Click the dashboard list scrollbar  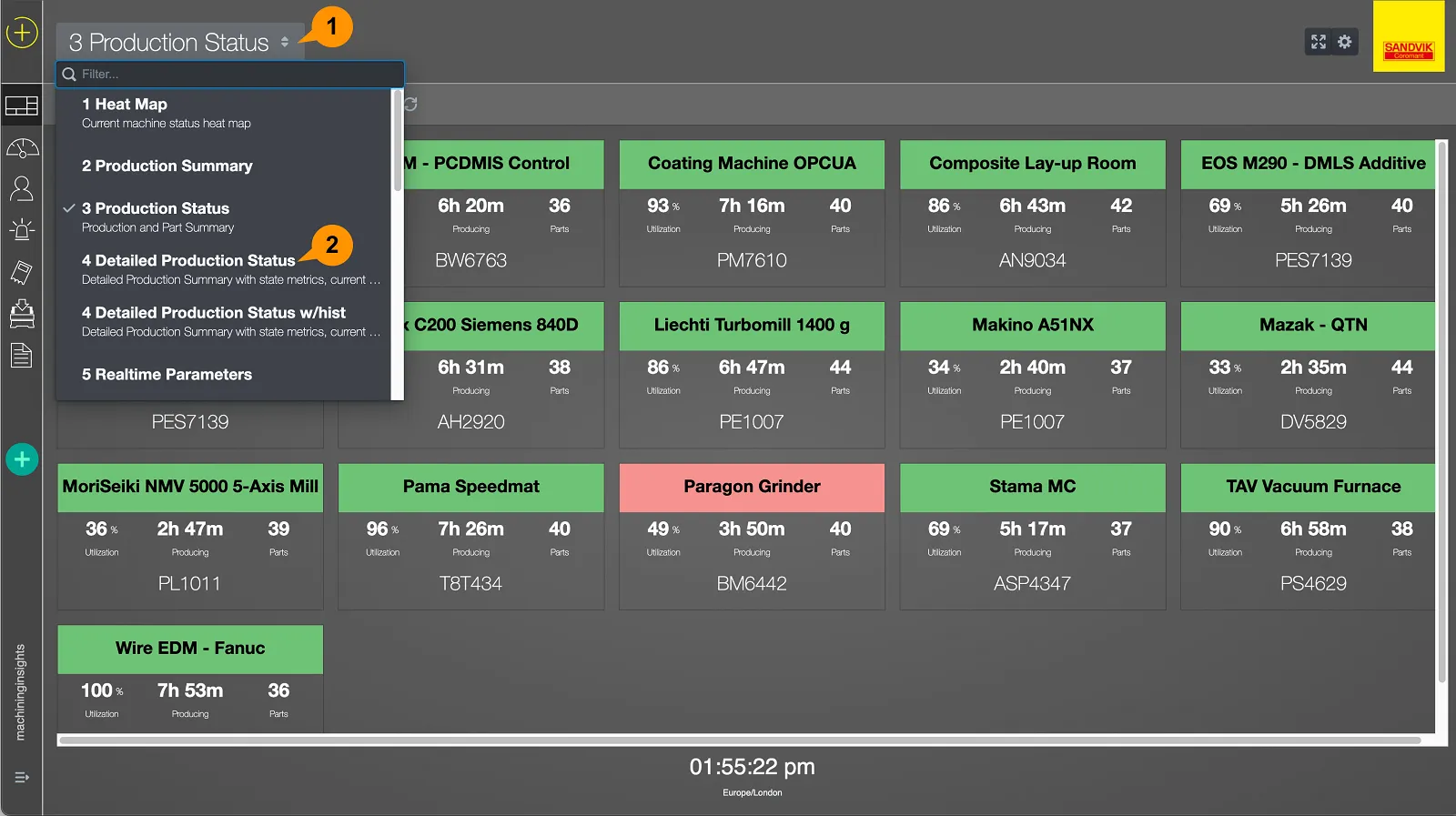(x=397, y=141)
